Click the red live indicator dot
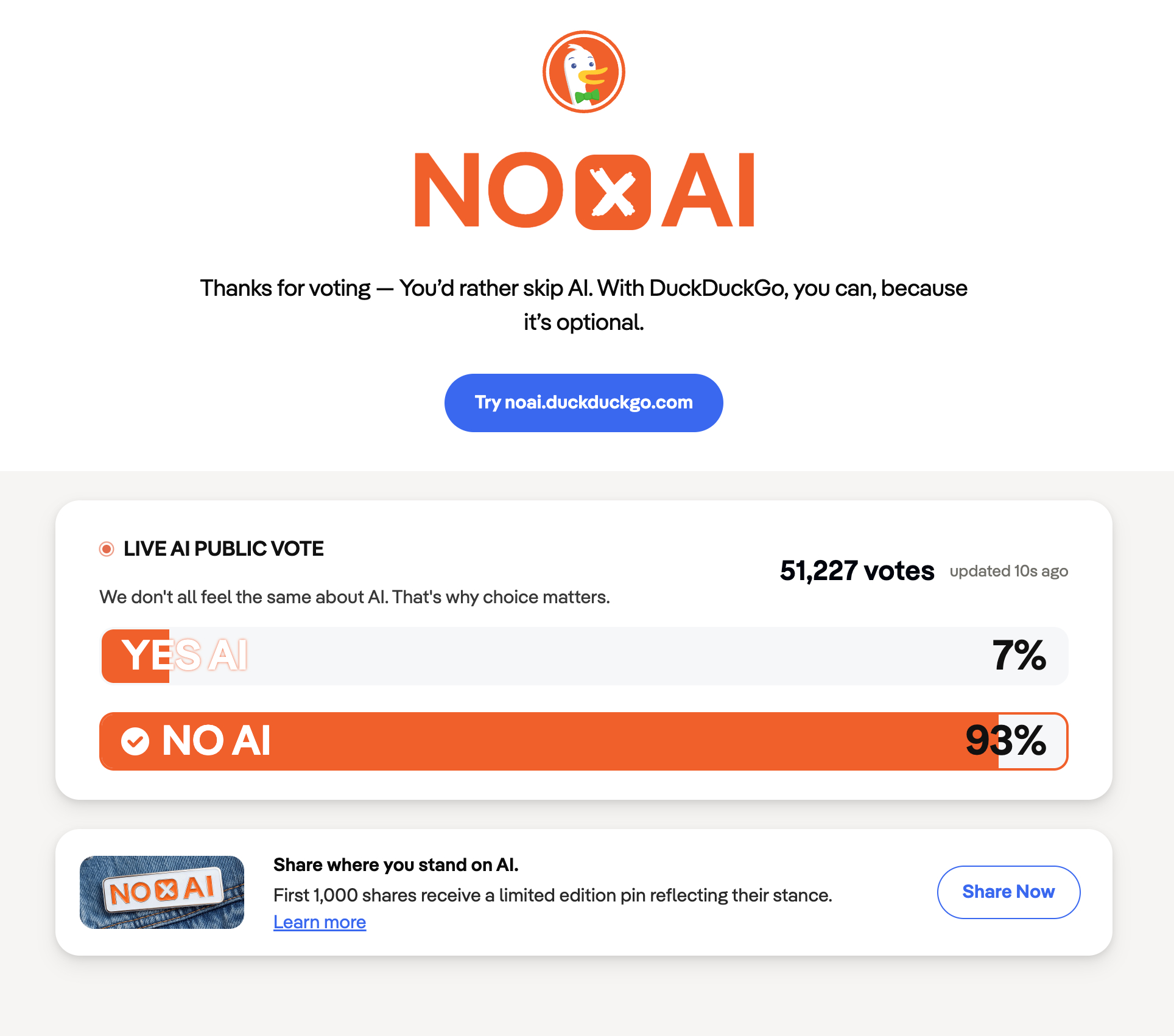This screenshot has width=1174, height=1036. click(107, 549)
